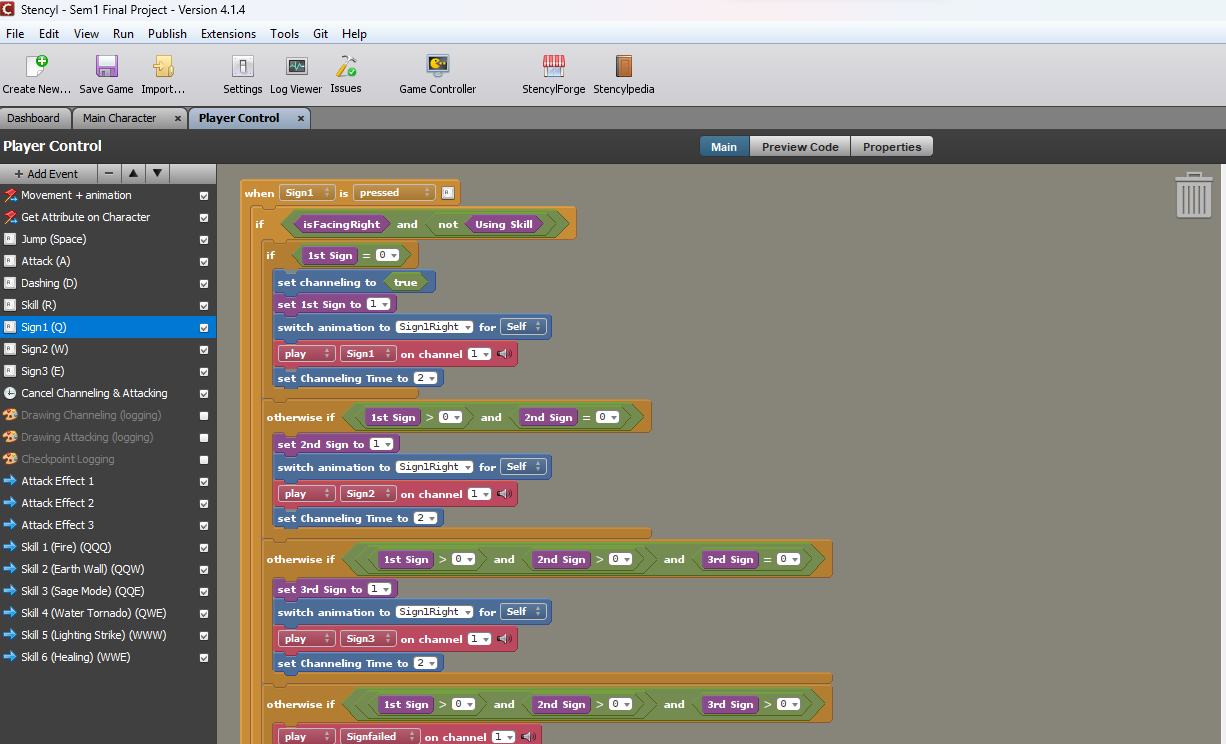Screen dimensions: 1226x744
Task: Enable the Drawing Channeling (logging) event checkbox
Action: 204,416
